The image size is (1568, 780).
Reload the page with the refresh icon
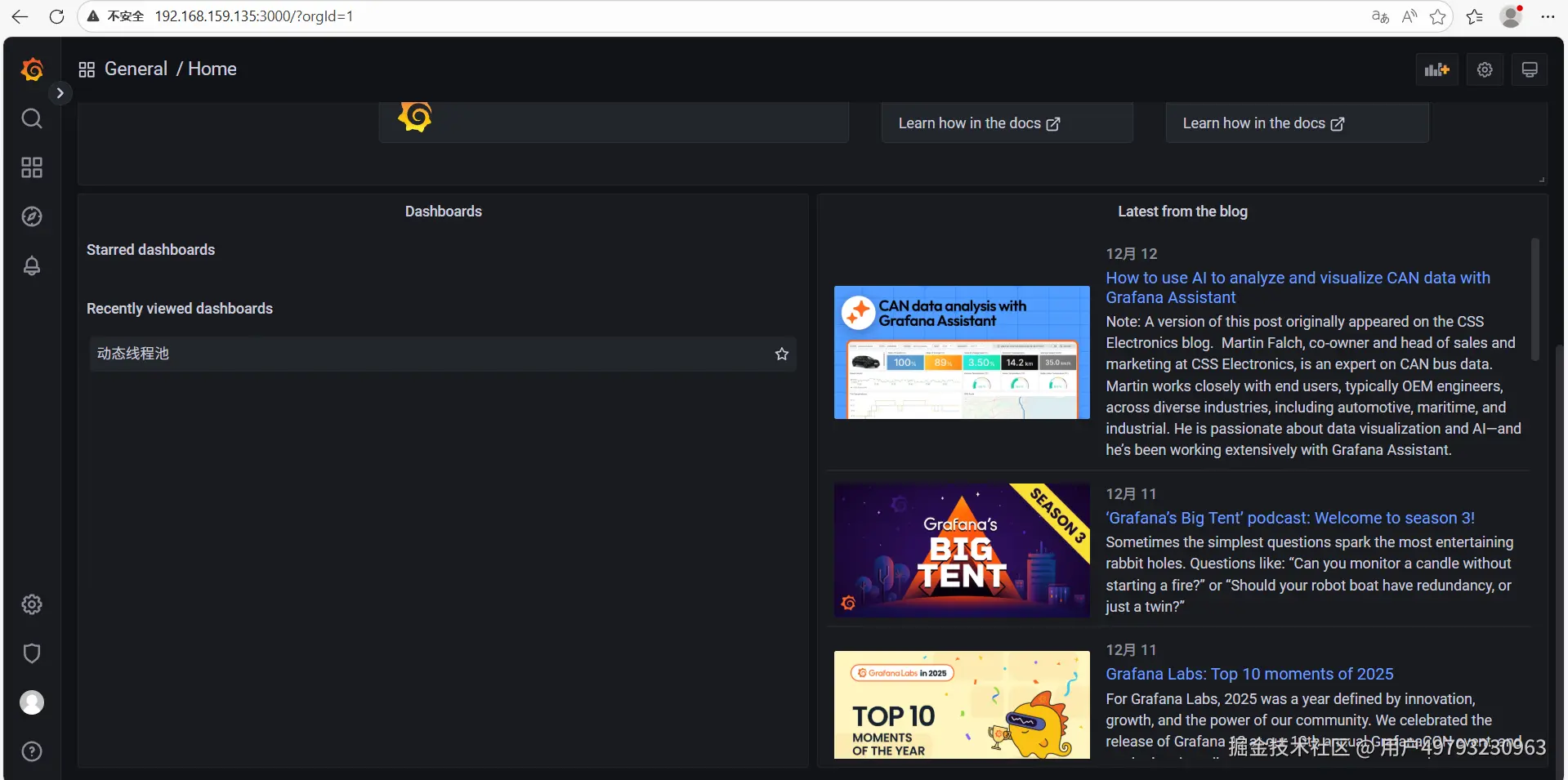pos(56,16)
